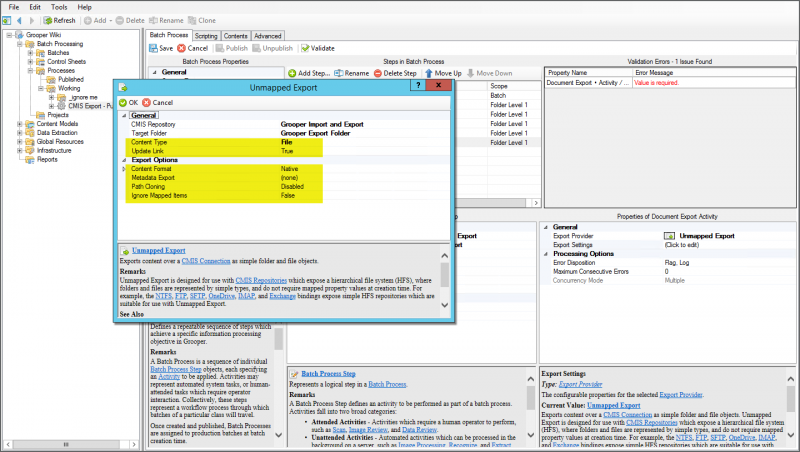Viewport: 800px width, 452px height.
Task: Open the Tools menu
Action: (x=57, y=6)
